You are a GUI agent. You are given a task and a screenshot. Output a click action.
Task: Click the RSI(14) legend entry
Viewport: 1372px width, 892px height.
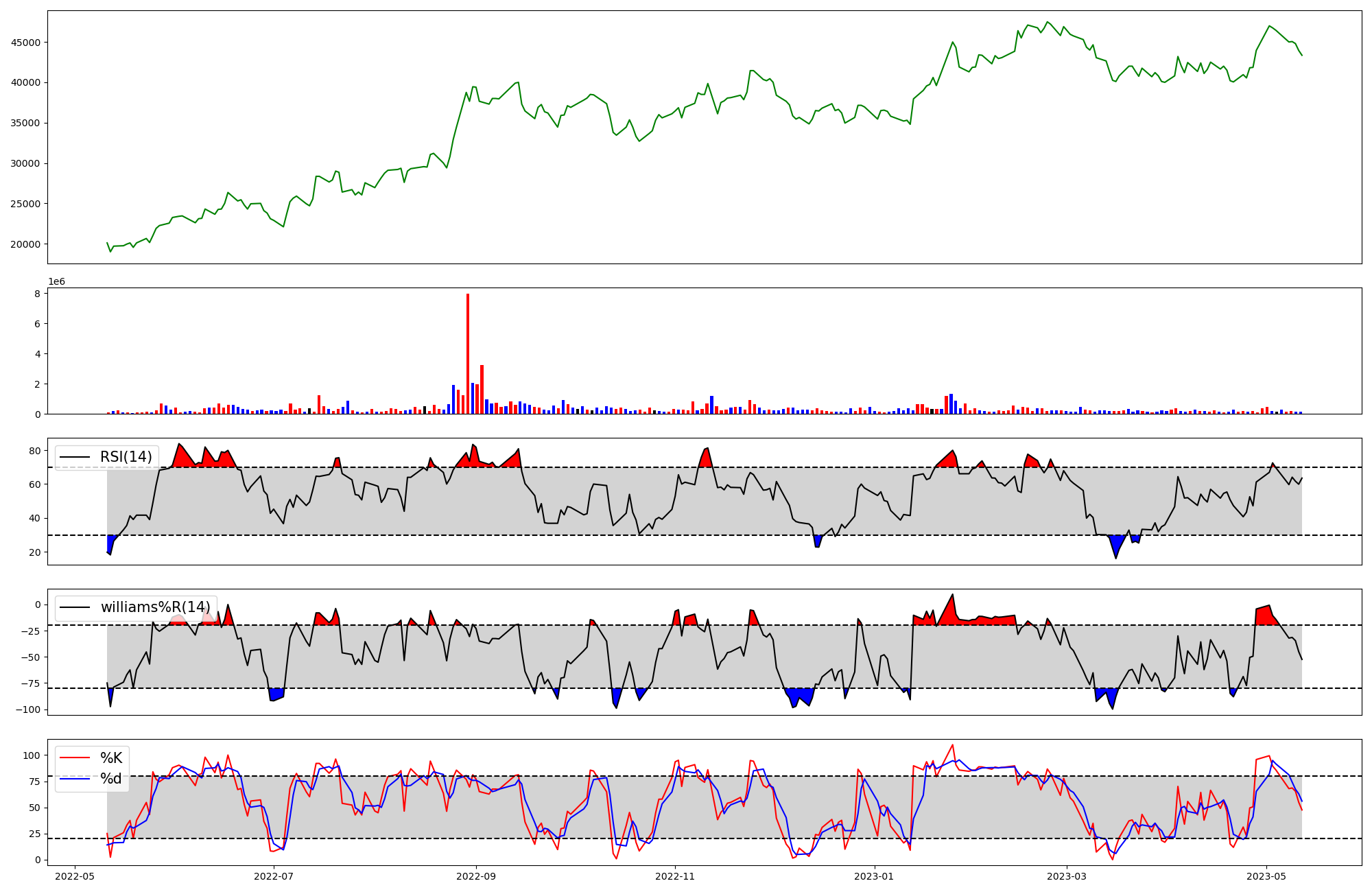click(126, 457)
